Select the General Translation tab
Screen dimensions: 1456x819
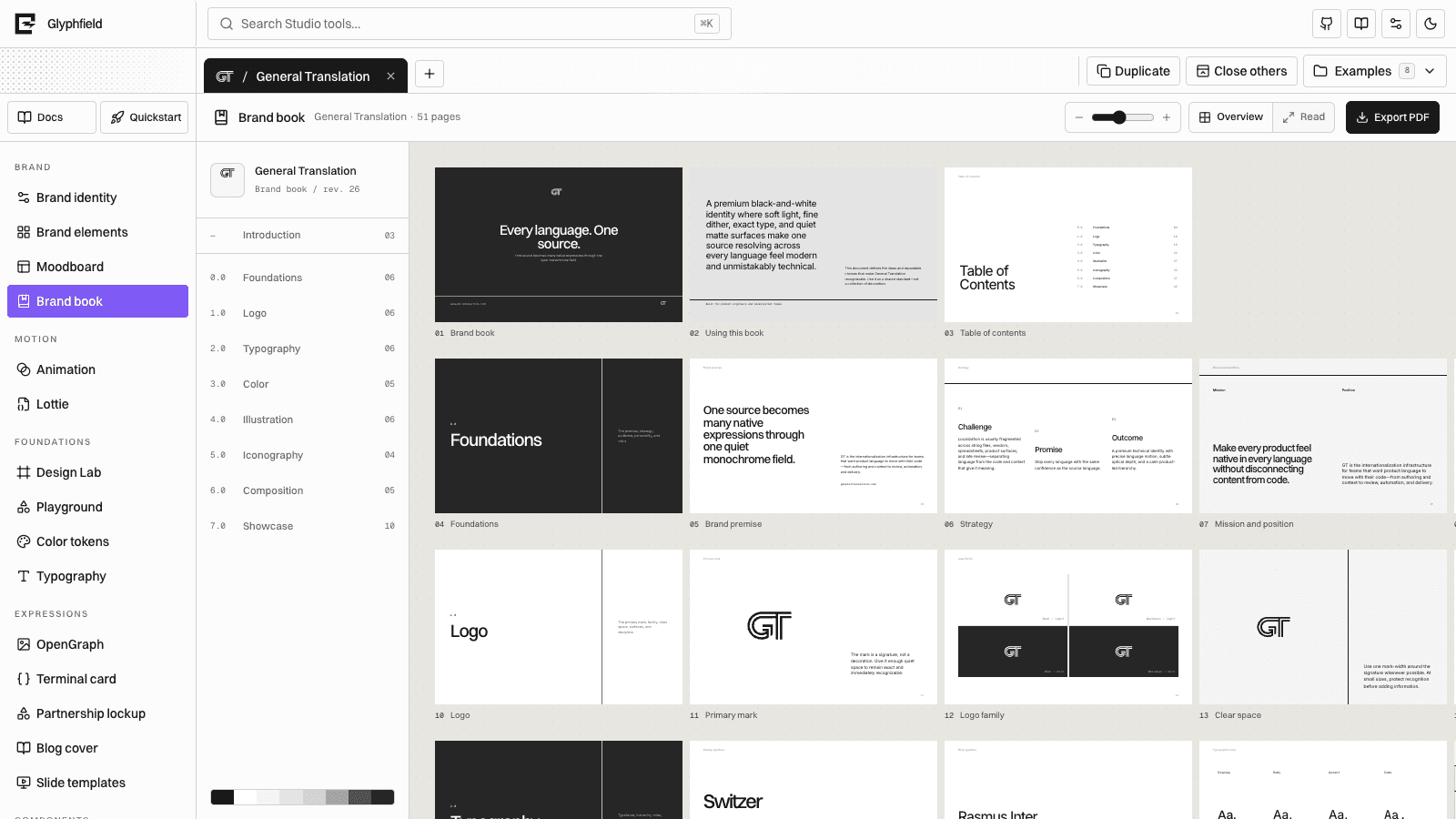pos(306,76)
